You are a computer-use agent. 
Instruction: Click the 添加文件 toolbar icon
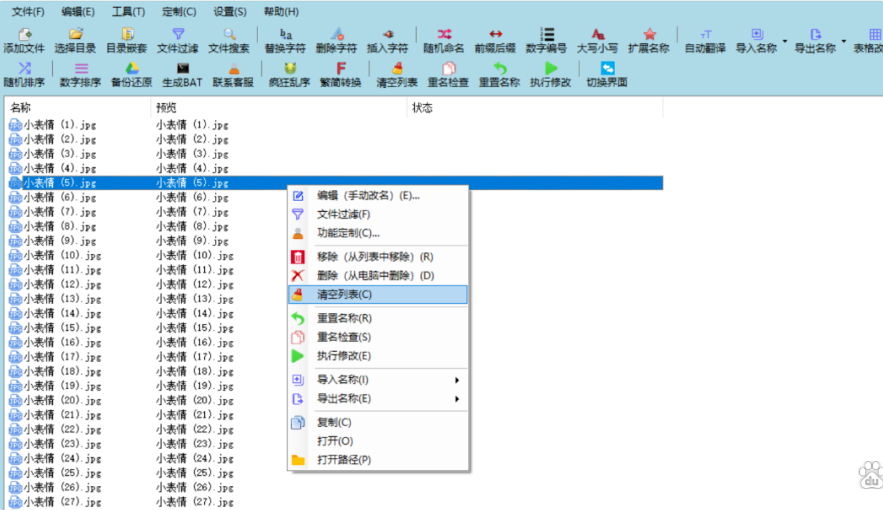click(x=24, y=35)
